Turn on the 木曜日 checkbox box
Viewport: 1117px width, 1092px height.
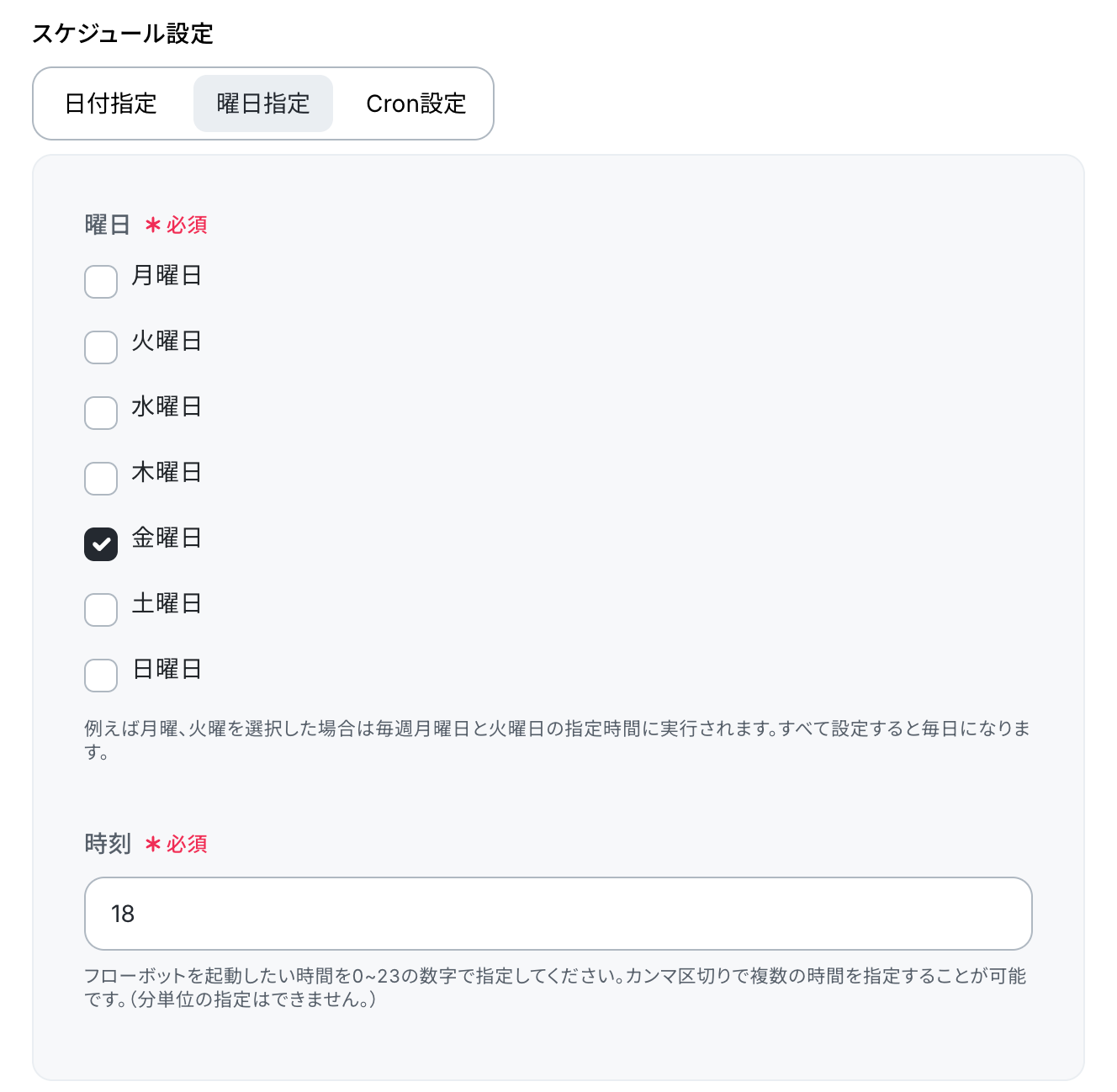[x=101, y=479]
